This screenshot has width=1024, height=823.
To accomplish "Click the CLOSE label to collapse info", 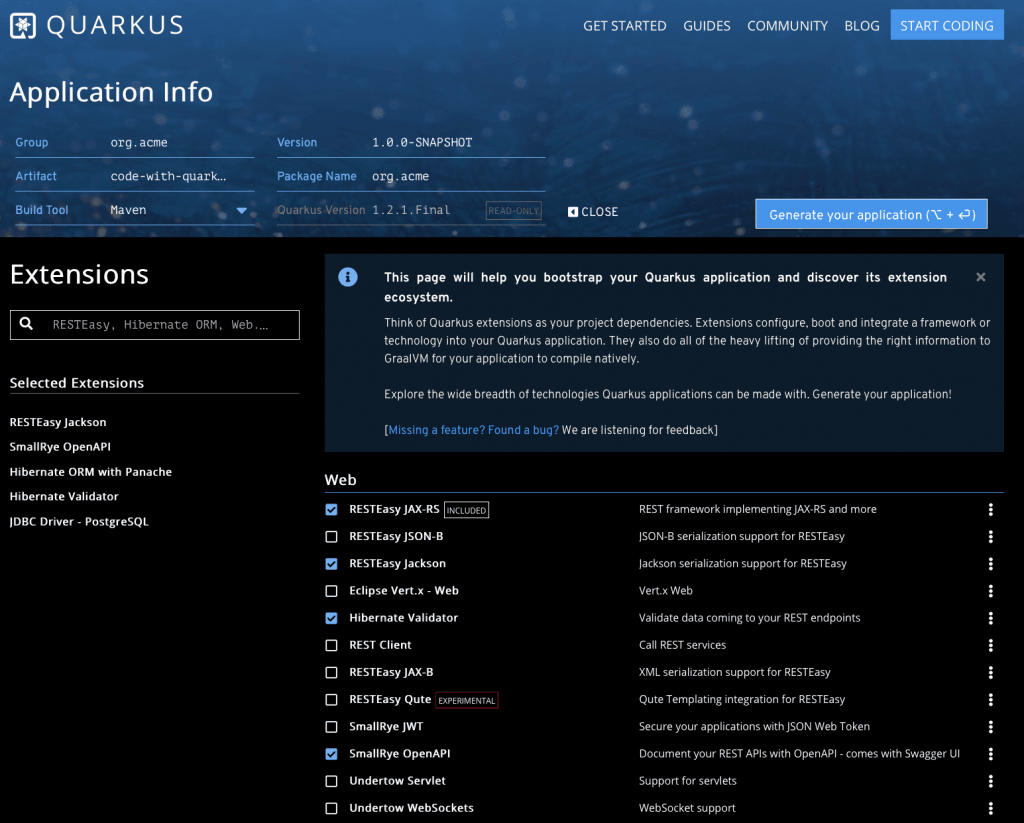I will tap(600, 212).
